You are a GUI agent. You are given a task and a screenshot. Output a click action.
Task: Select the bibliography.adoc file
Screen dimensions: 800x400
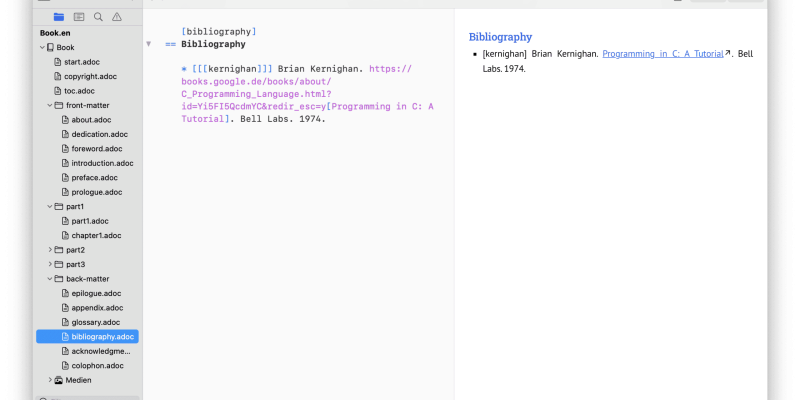tap(87, 337)
